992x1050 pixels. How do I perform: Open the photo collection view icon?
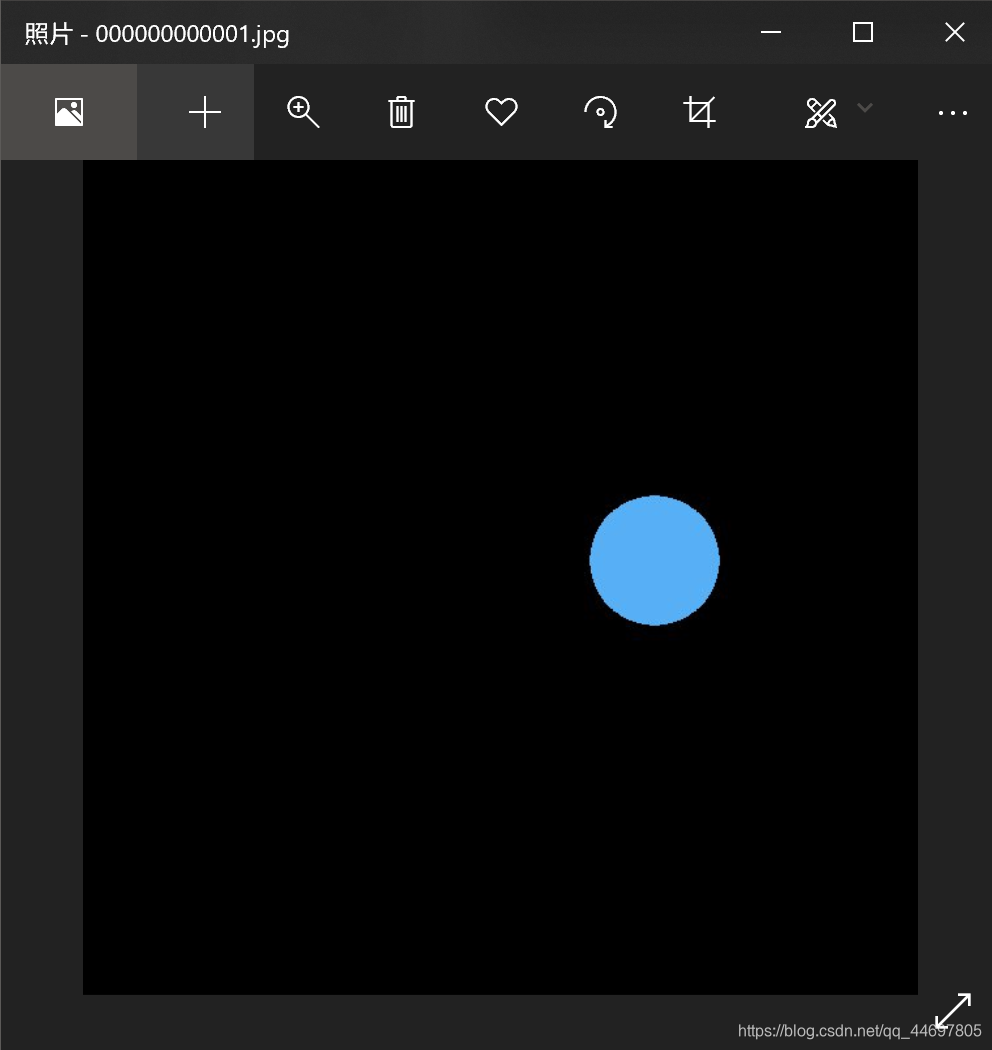pos(69,112)
